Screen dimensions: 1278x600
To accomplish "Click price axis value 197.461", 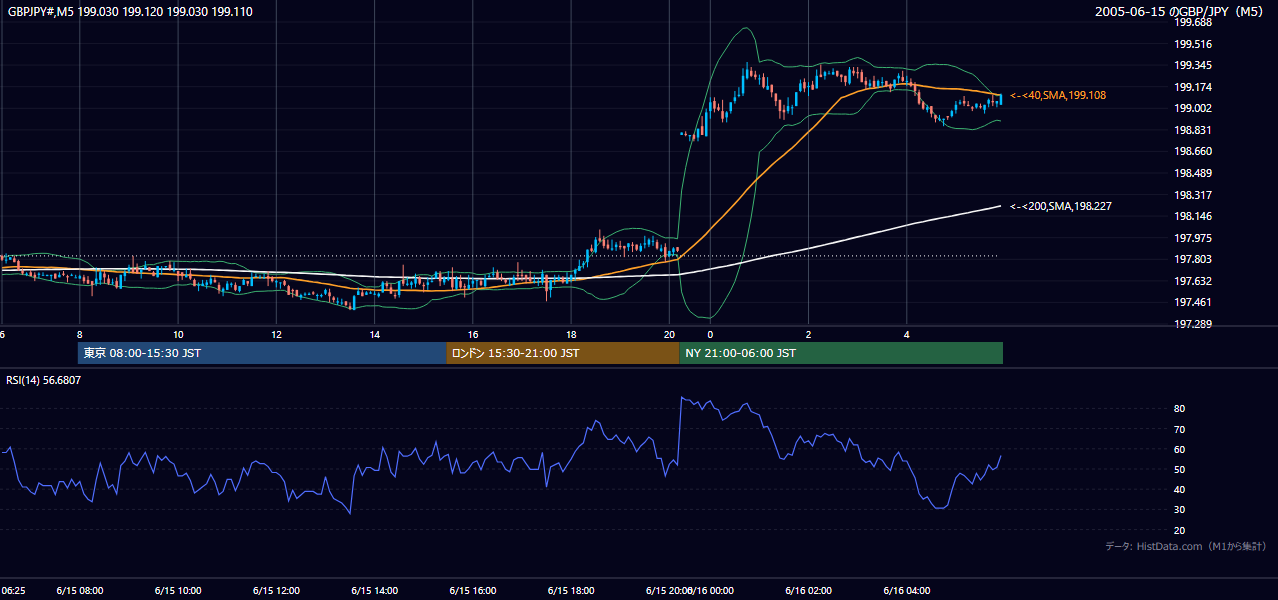I will (x=1192, y=302).
